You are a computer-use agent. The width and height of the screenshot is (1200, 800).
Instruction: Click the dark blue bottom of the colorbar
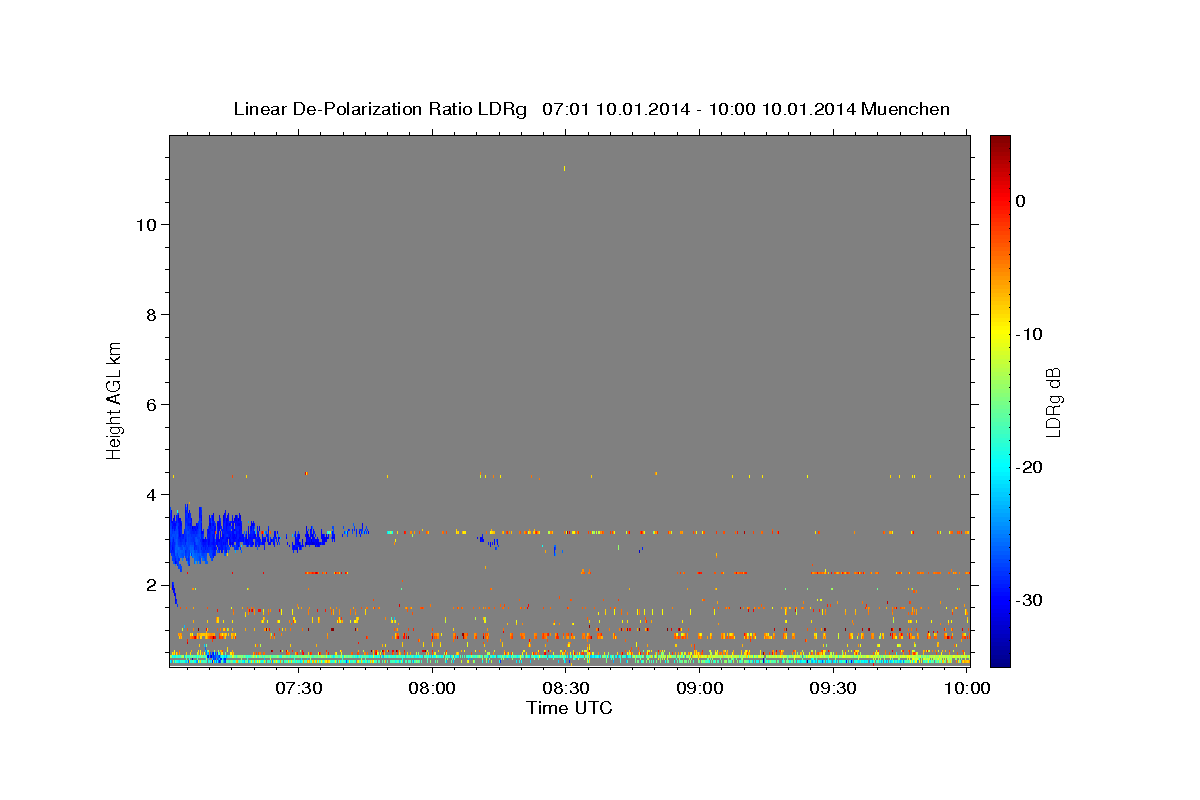(x=1000, y=658)
